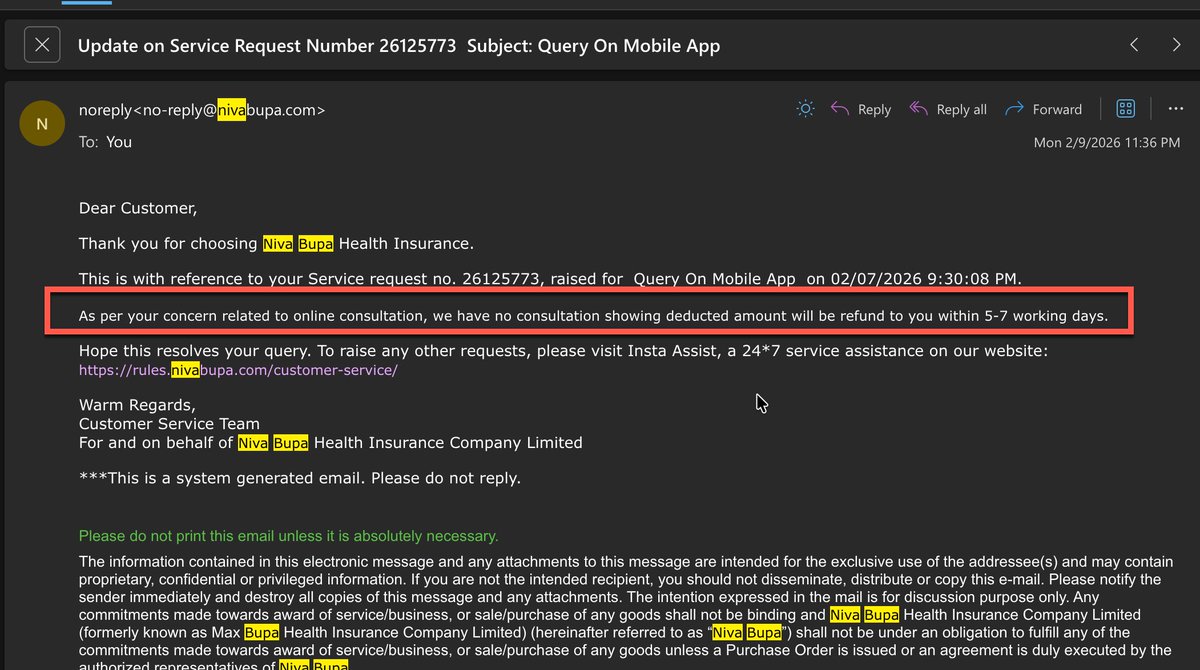Click the "Customer Service Team" signature line
This screenshot has height=670, width=1200.
tap(169, 424)
